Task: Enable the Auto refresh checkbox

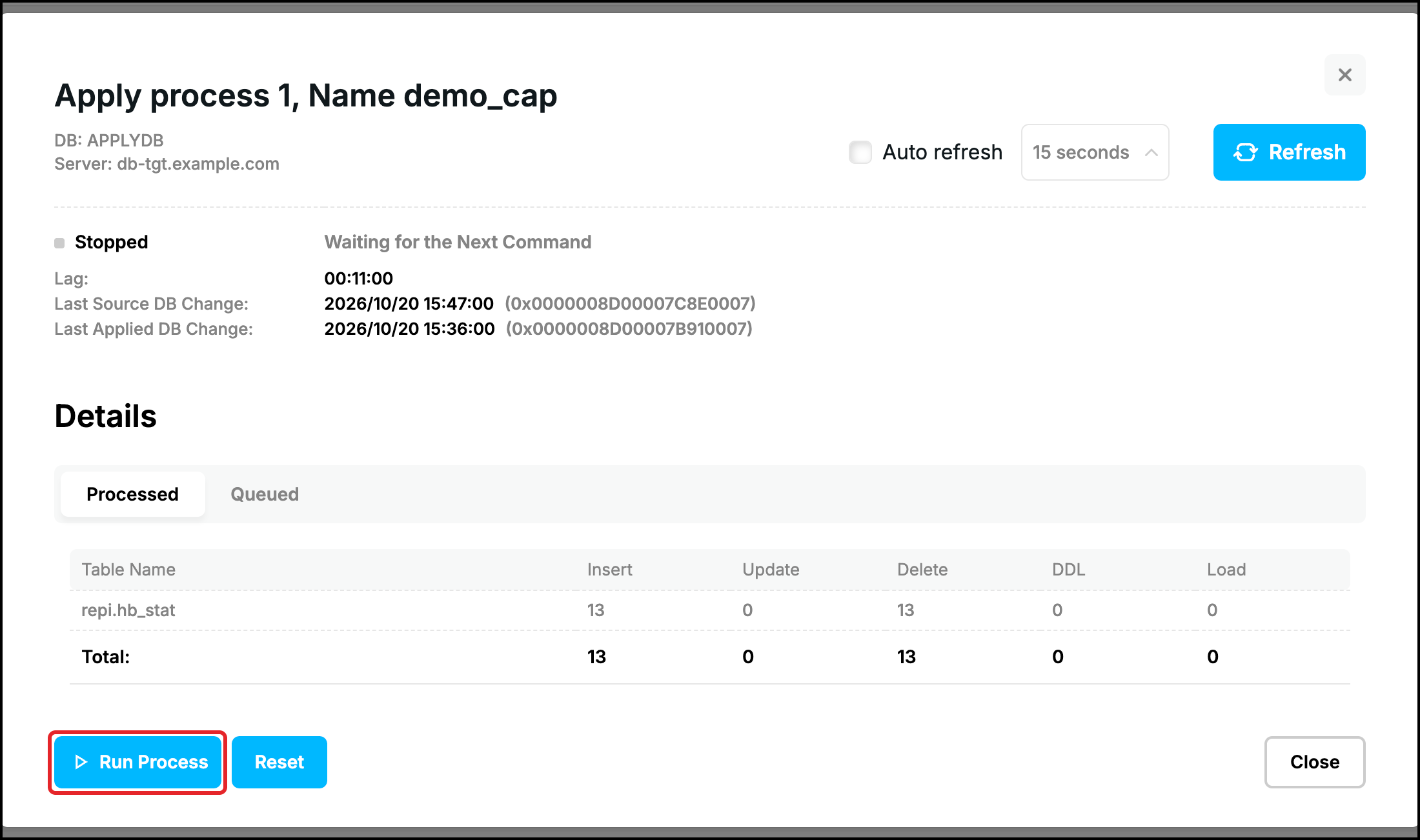Action: (x=860, y=152)
